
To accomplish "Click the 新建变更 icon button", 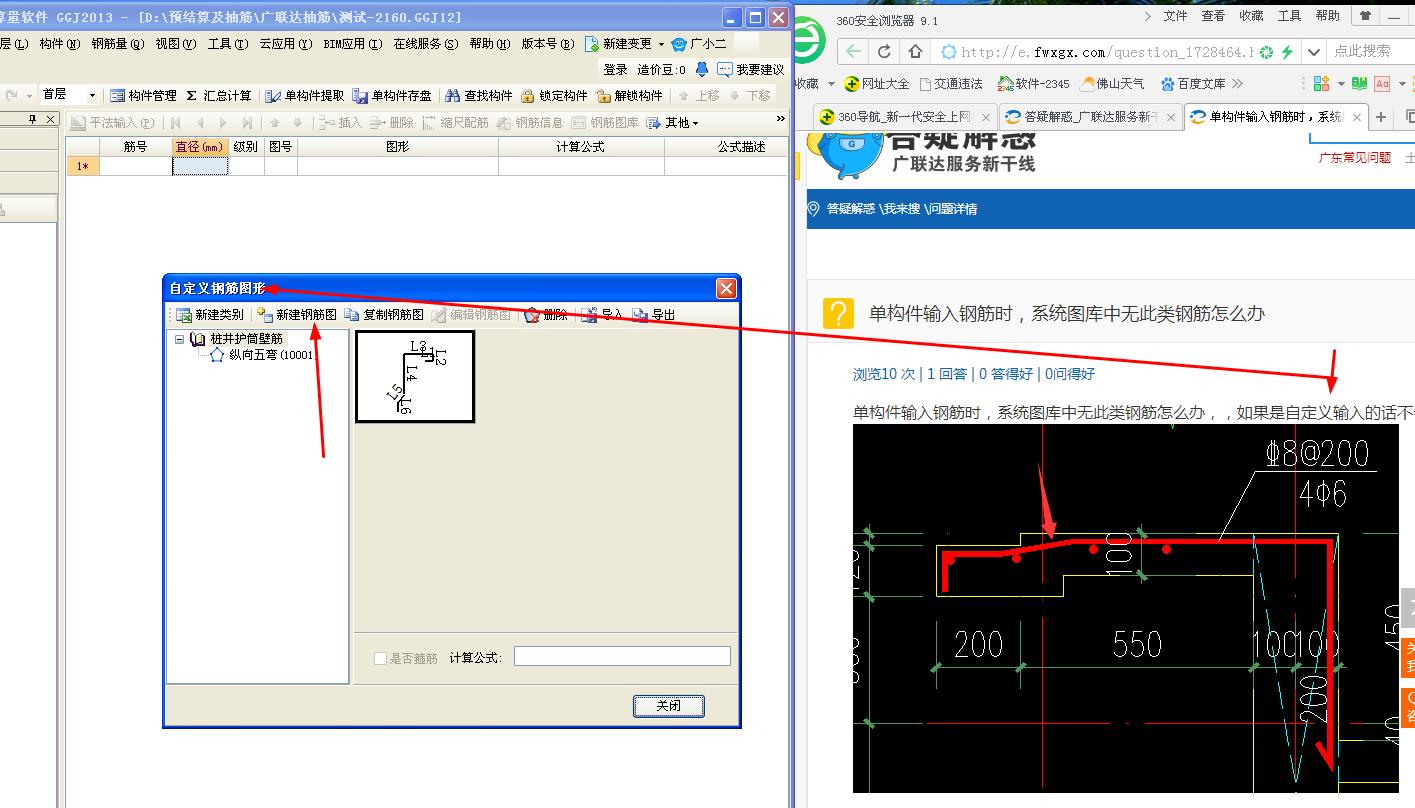I will click(x=618, y=44).
